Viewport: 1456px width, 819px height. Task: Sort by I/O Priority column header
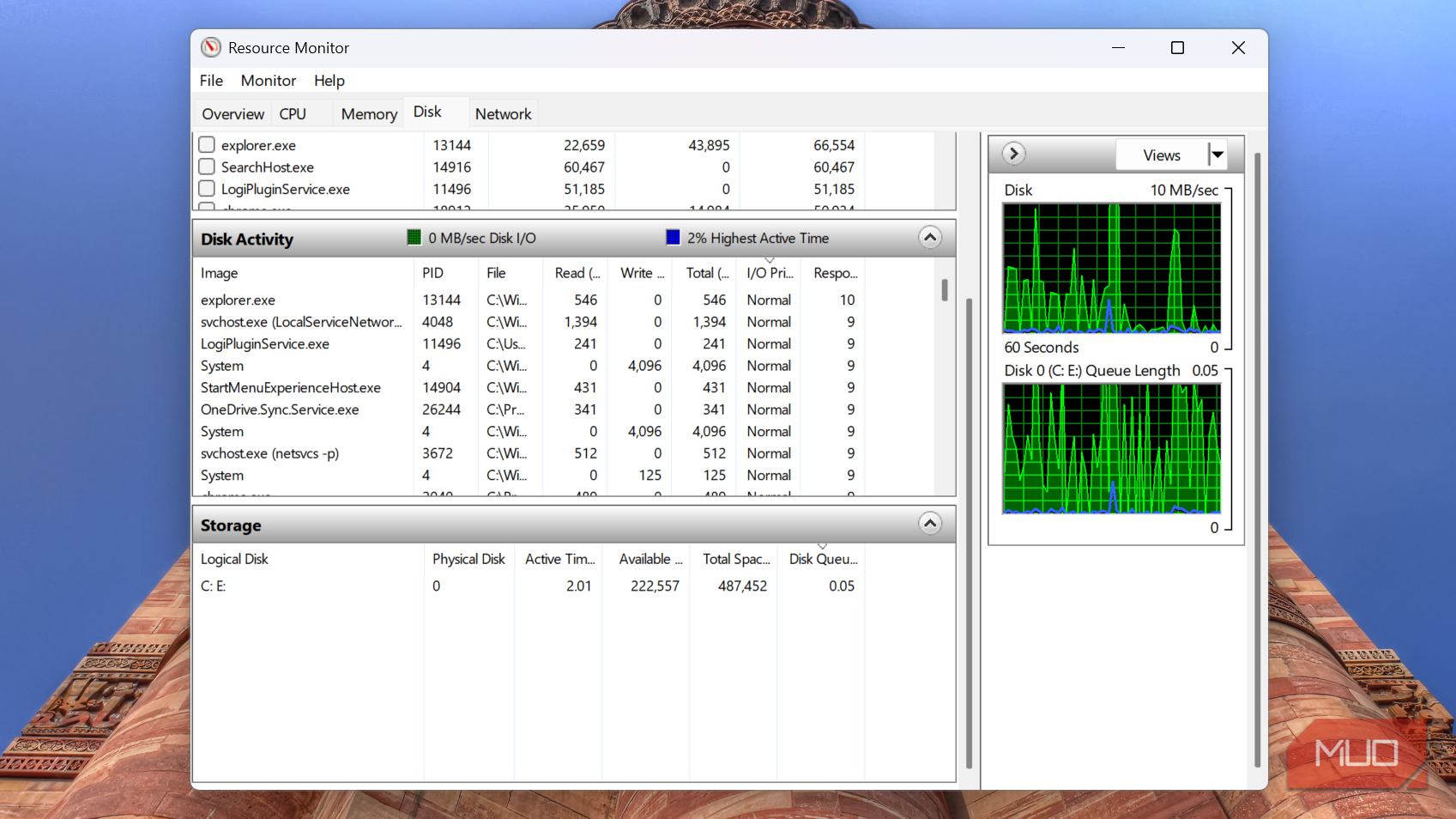pyautogui.click(x=770, y=273)
